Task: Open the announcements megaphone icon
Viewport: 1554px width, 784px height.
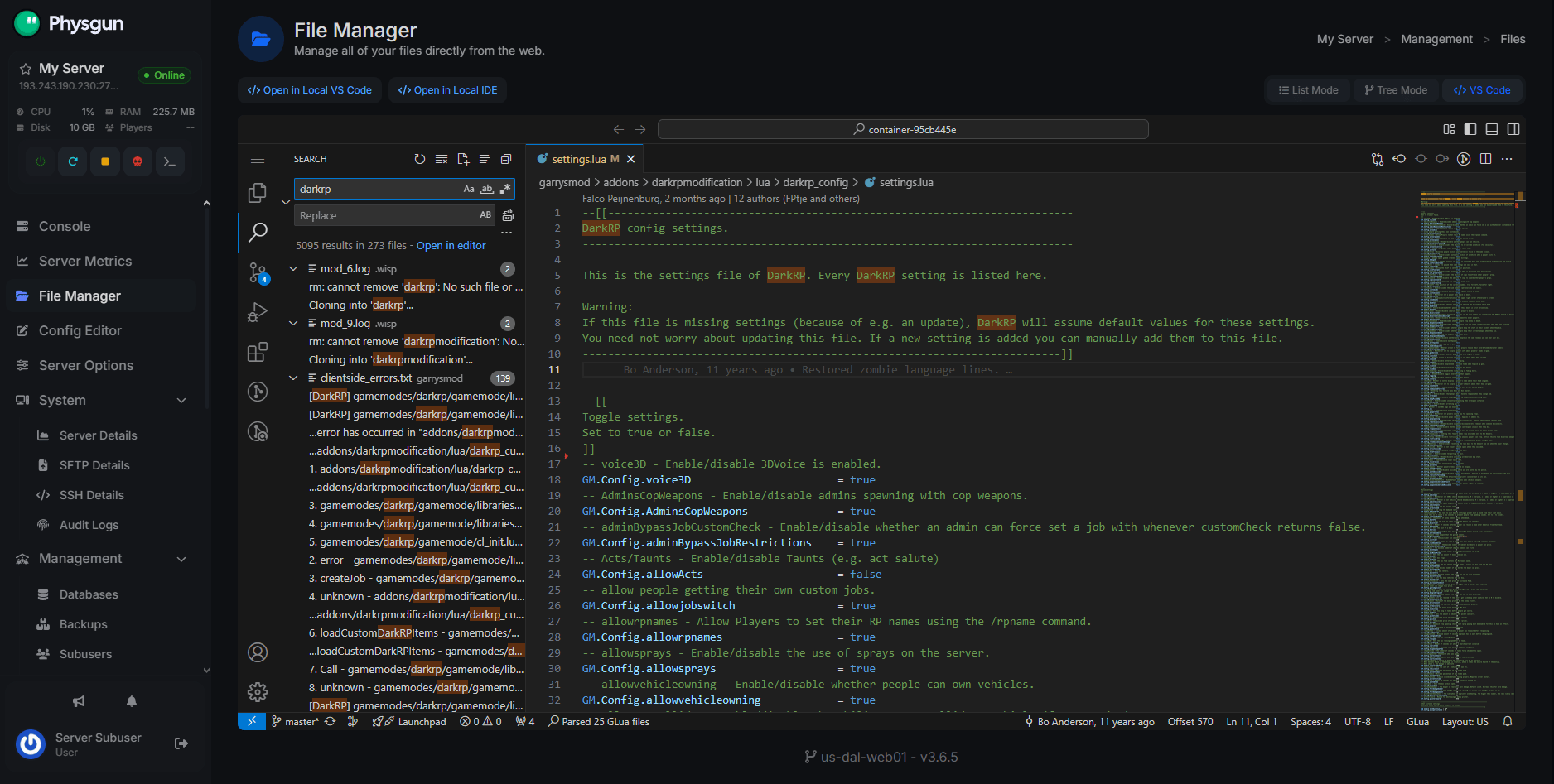Action: tap(79, 701)
